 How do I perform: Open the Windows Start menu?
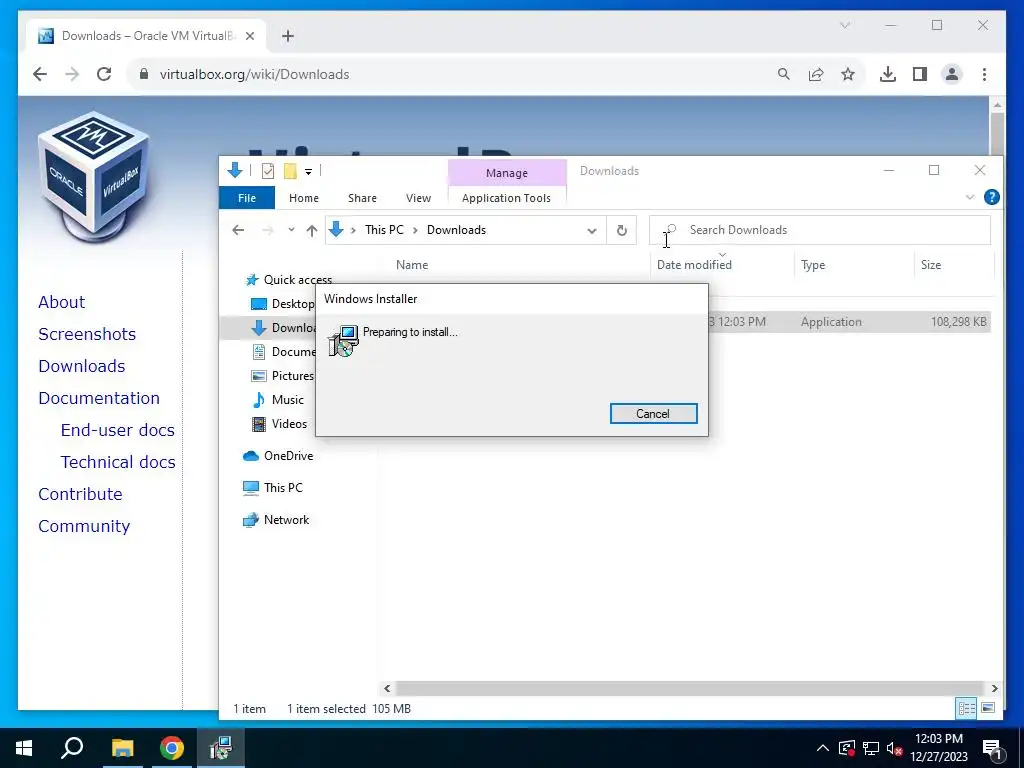[24, 748]
